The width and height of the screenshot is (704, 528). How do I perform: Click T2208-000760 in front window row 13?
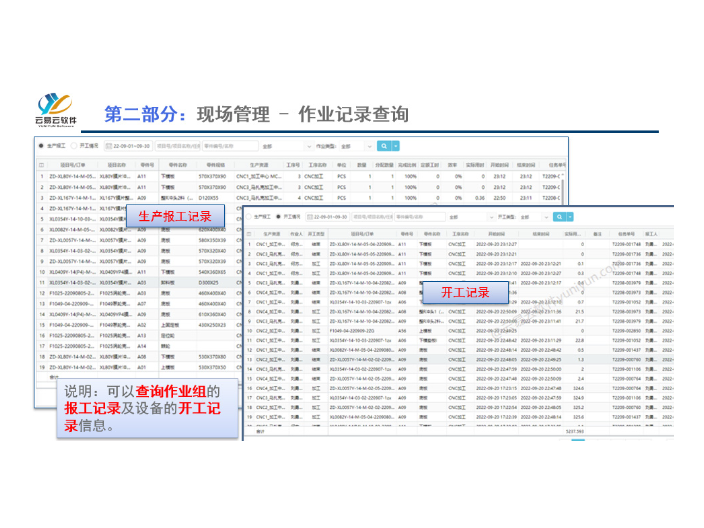click(x=626, y=360)
